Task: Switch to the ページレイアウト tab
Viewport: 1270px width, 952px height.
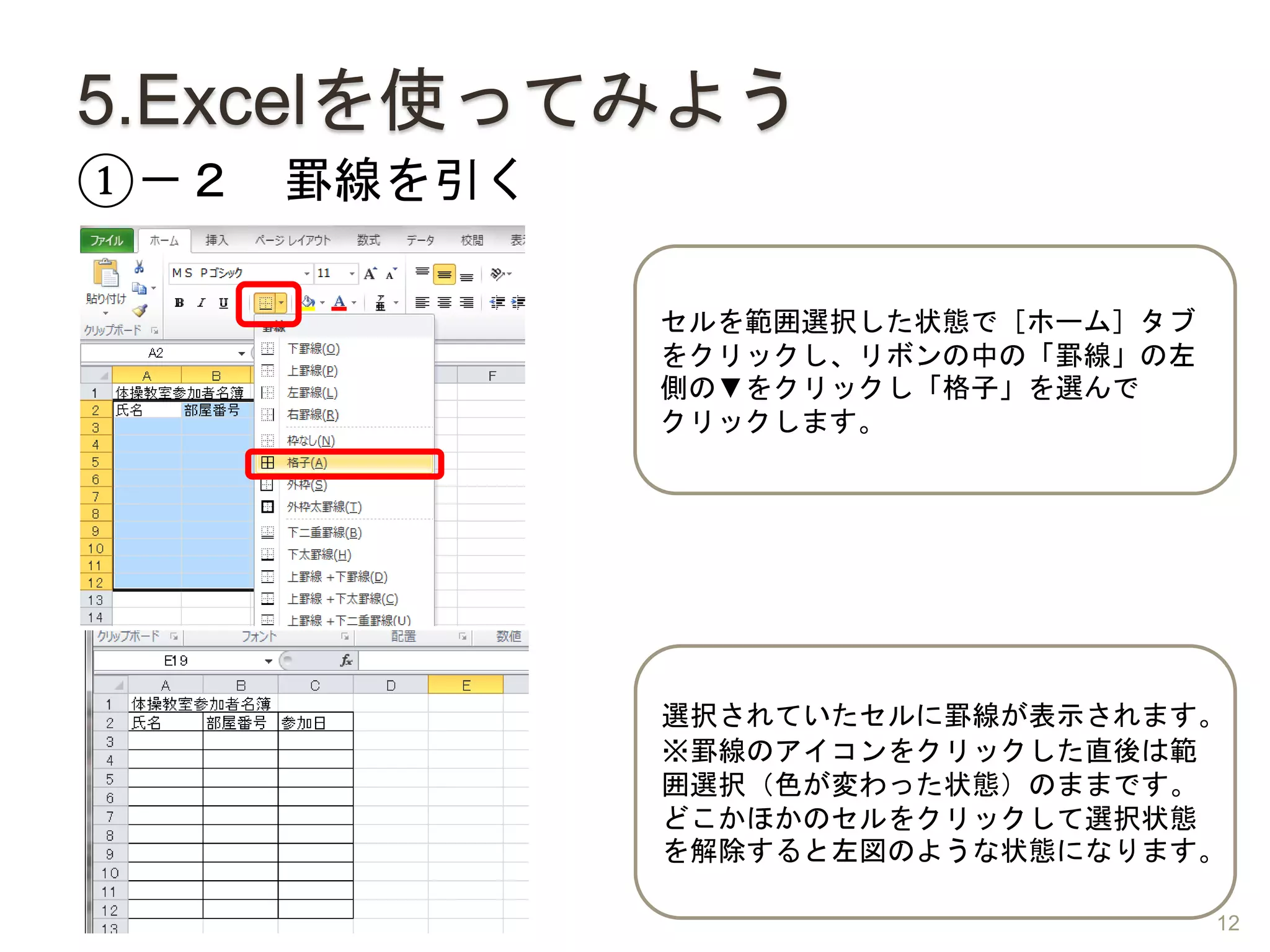Action: coord(293,240)
